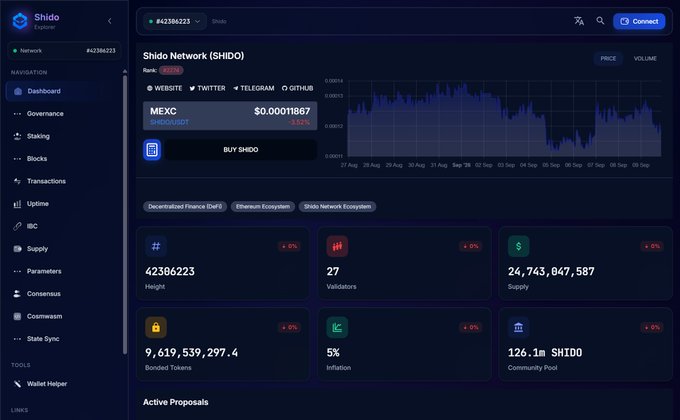
Task: Click the IBC link icon in sidebar
Action: pos(17,226)
